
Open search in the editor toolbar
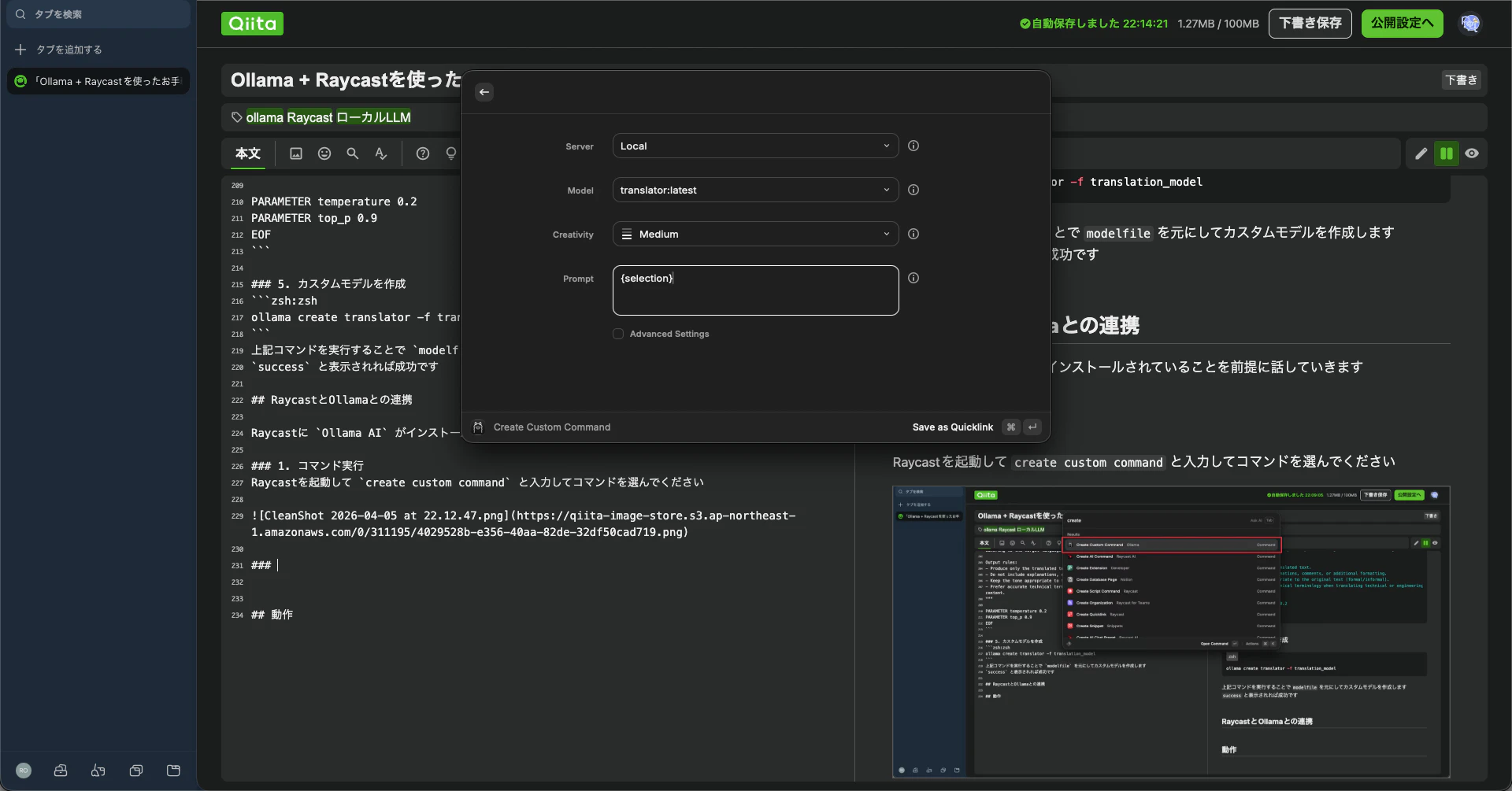click(x=353, y=153)
